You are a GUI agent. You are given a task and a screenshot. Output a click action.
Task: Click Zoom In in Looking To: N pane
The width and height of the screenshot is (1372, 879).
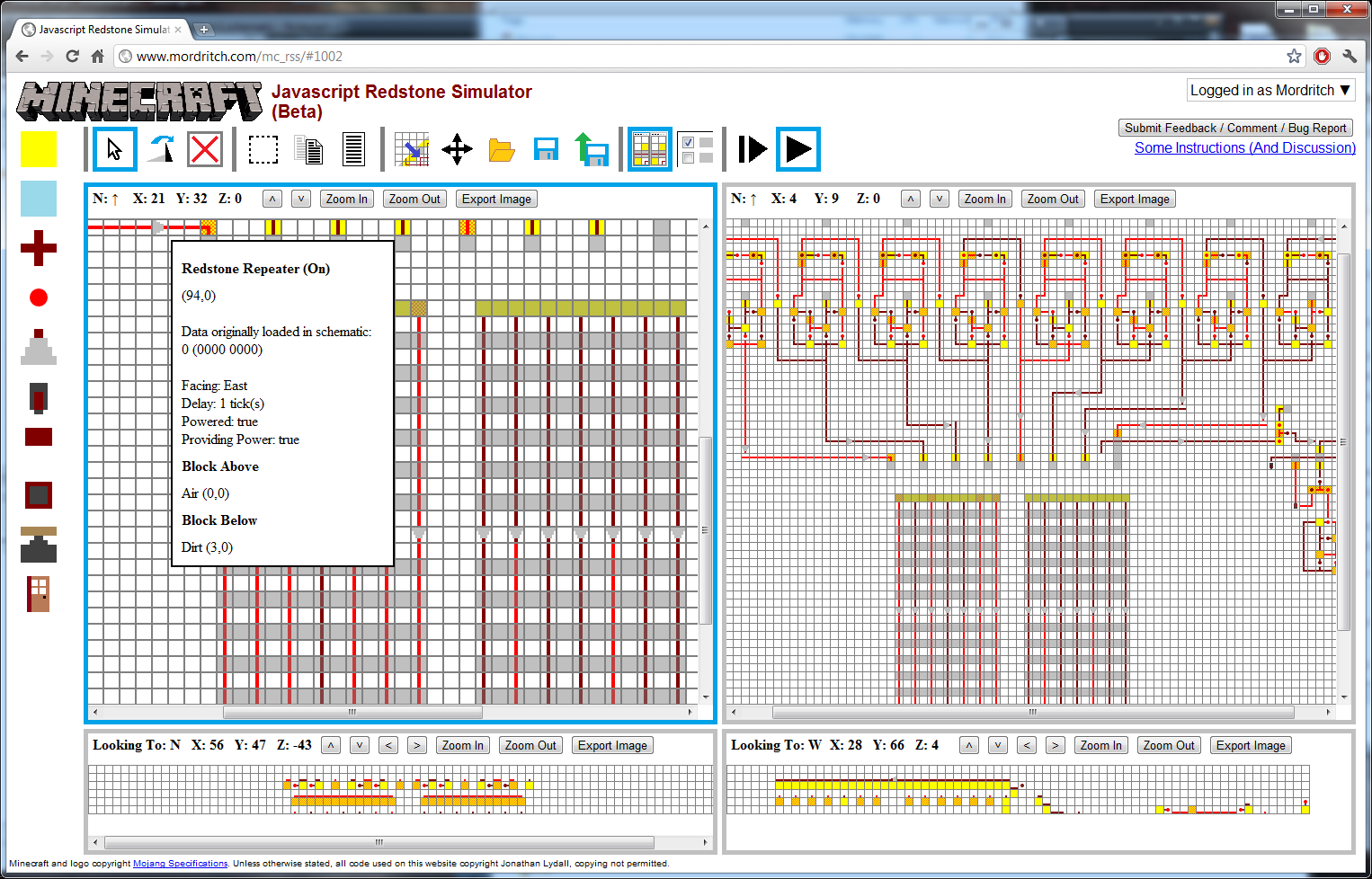point(463,745)
